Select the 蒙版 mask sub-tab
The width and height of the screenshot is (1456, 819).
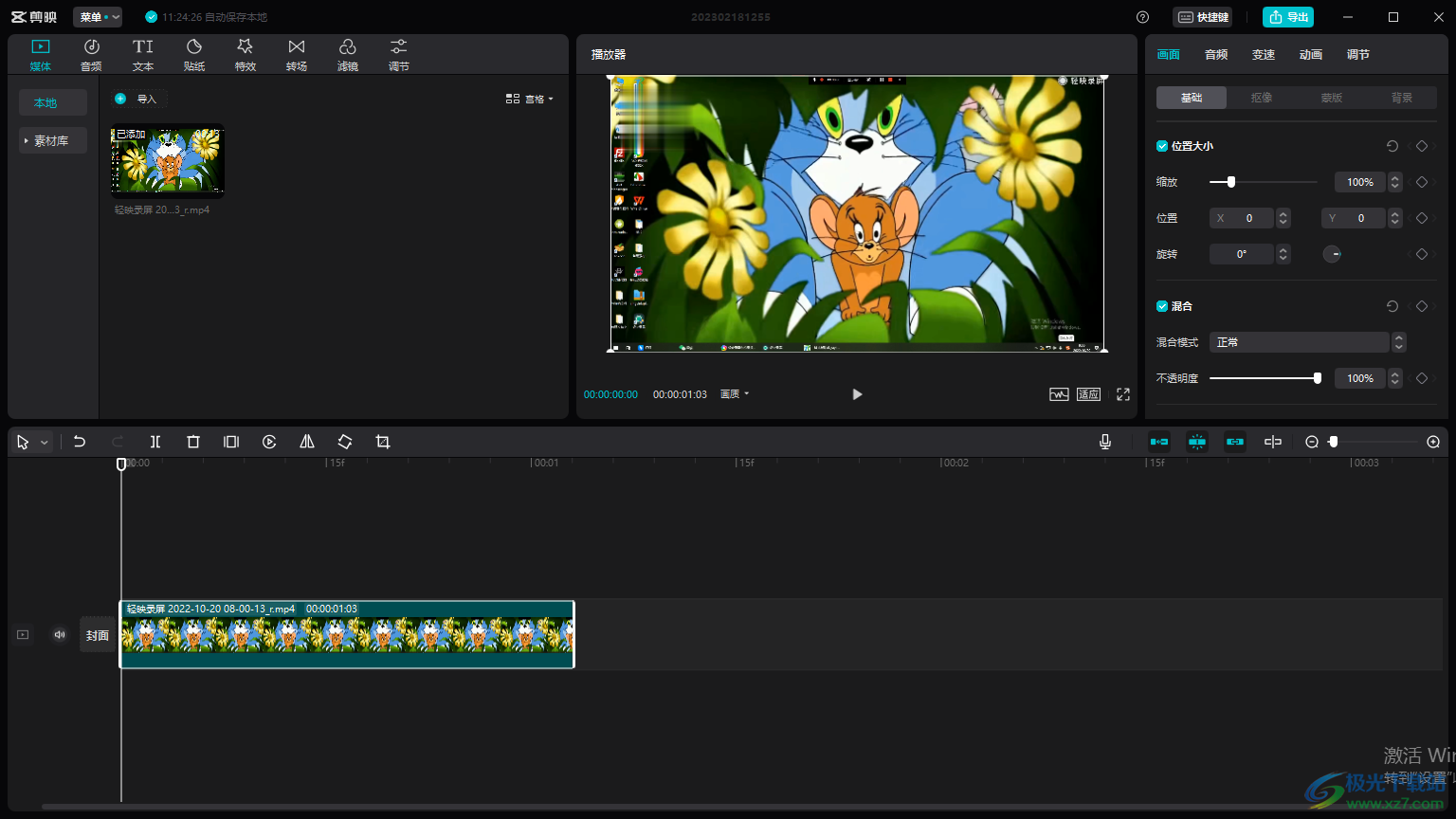[1332, 98]
